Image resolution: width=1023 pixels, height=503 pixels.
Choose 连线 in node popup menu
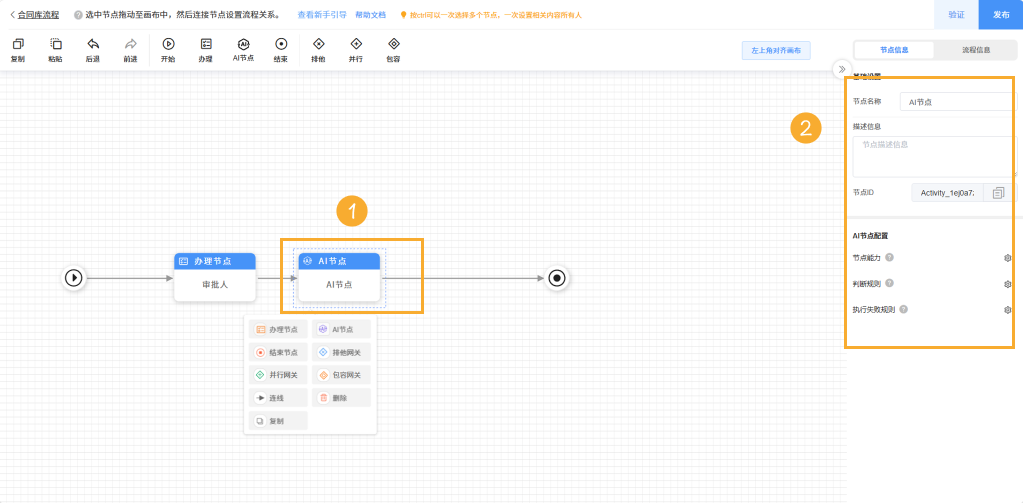point(278,398)
